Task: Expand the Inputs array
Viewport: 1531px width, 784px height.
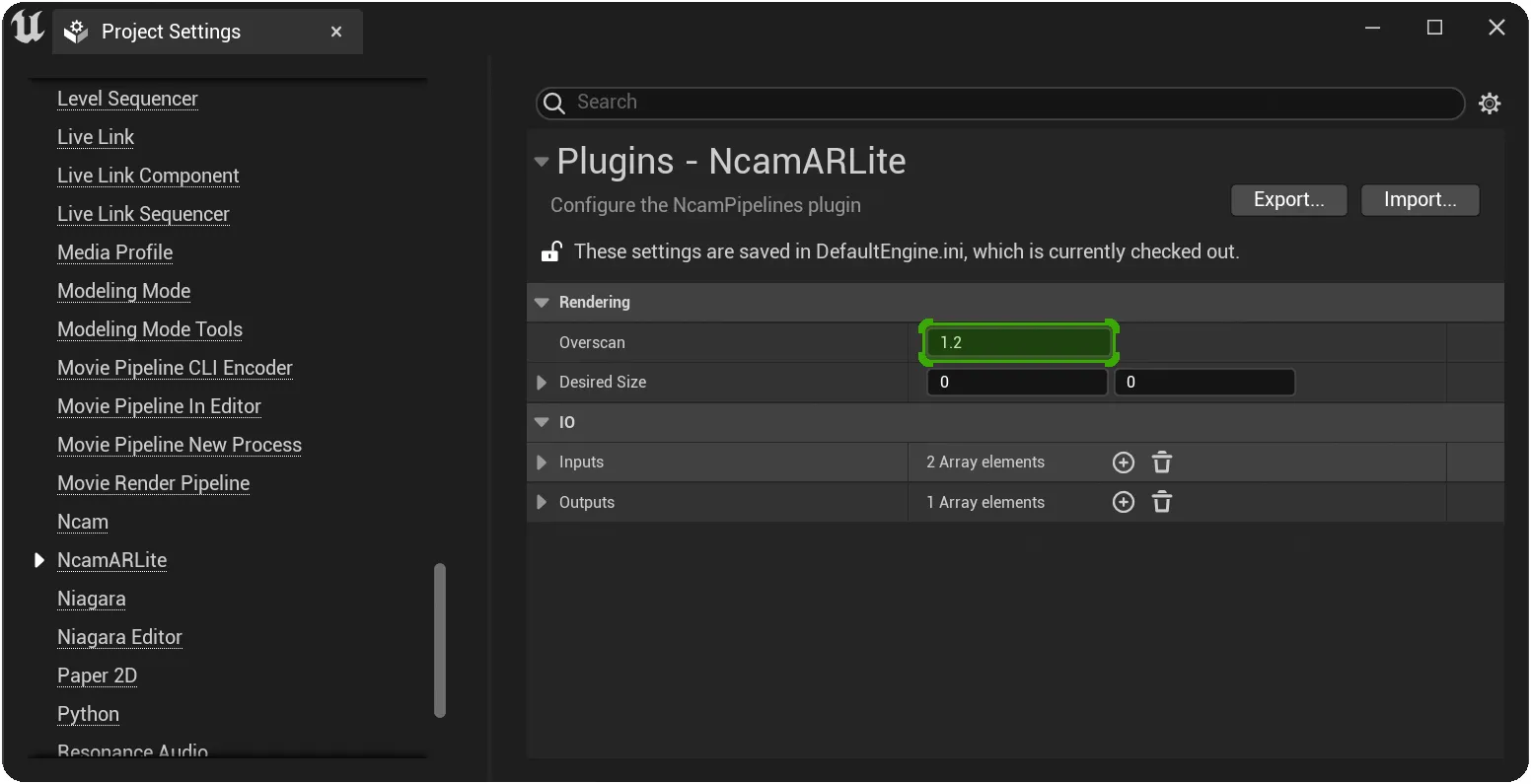Action: (x=542, y=463)
